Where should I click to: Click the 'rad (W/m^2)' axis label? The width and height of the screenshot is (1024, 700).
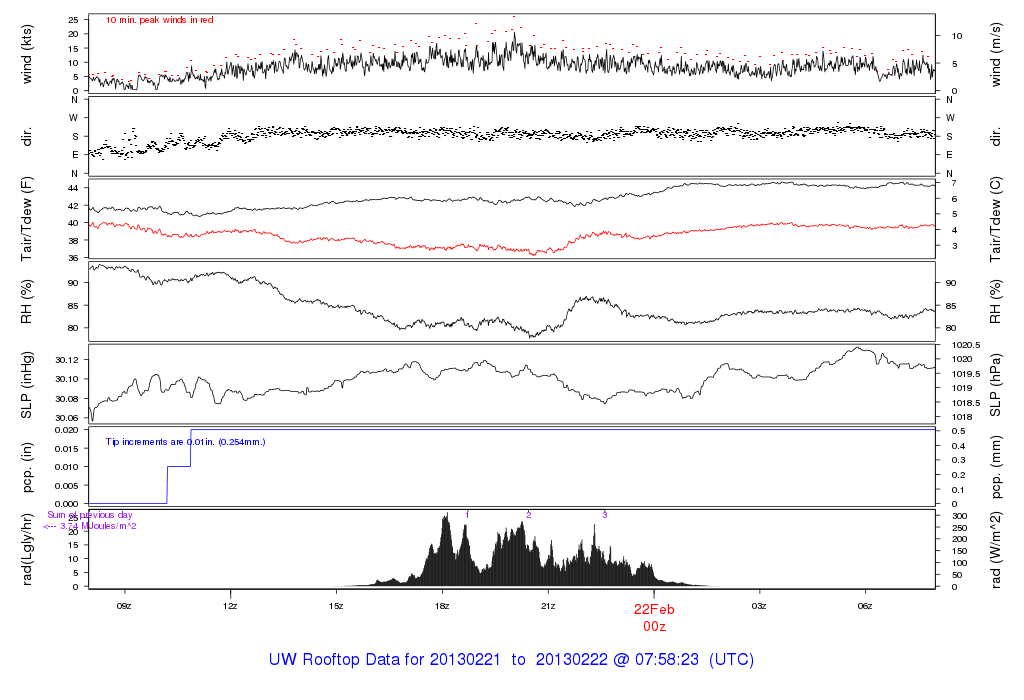pos(995,549)
